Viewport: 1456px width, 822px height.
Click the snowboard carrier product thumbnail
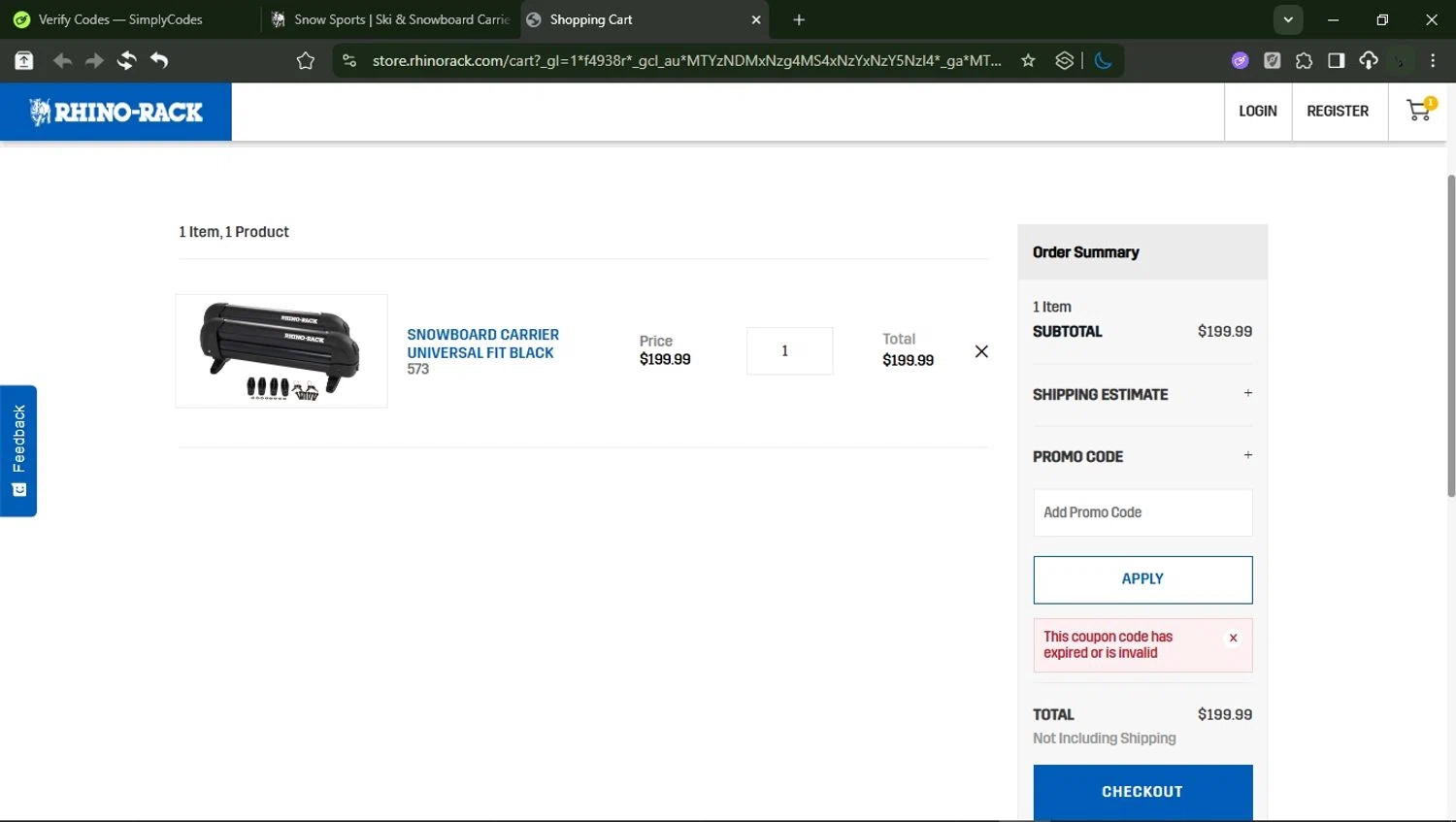click(x=281, y=350)
